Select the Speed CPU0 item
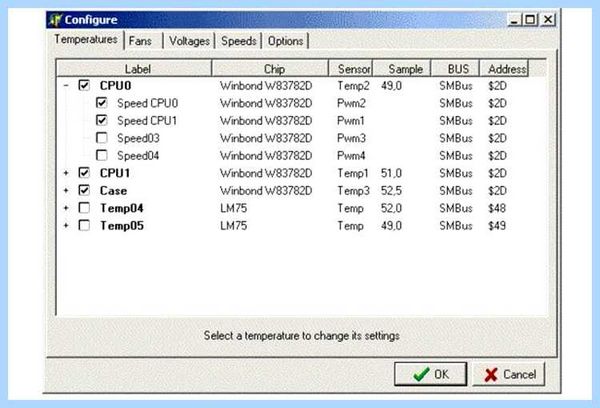This screenshot has height=408, width=600. [x=147, y=103]
